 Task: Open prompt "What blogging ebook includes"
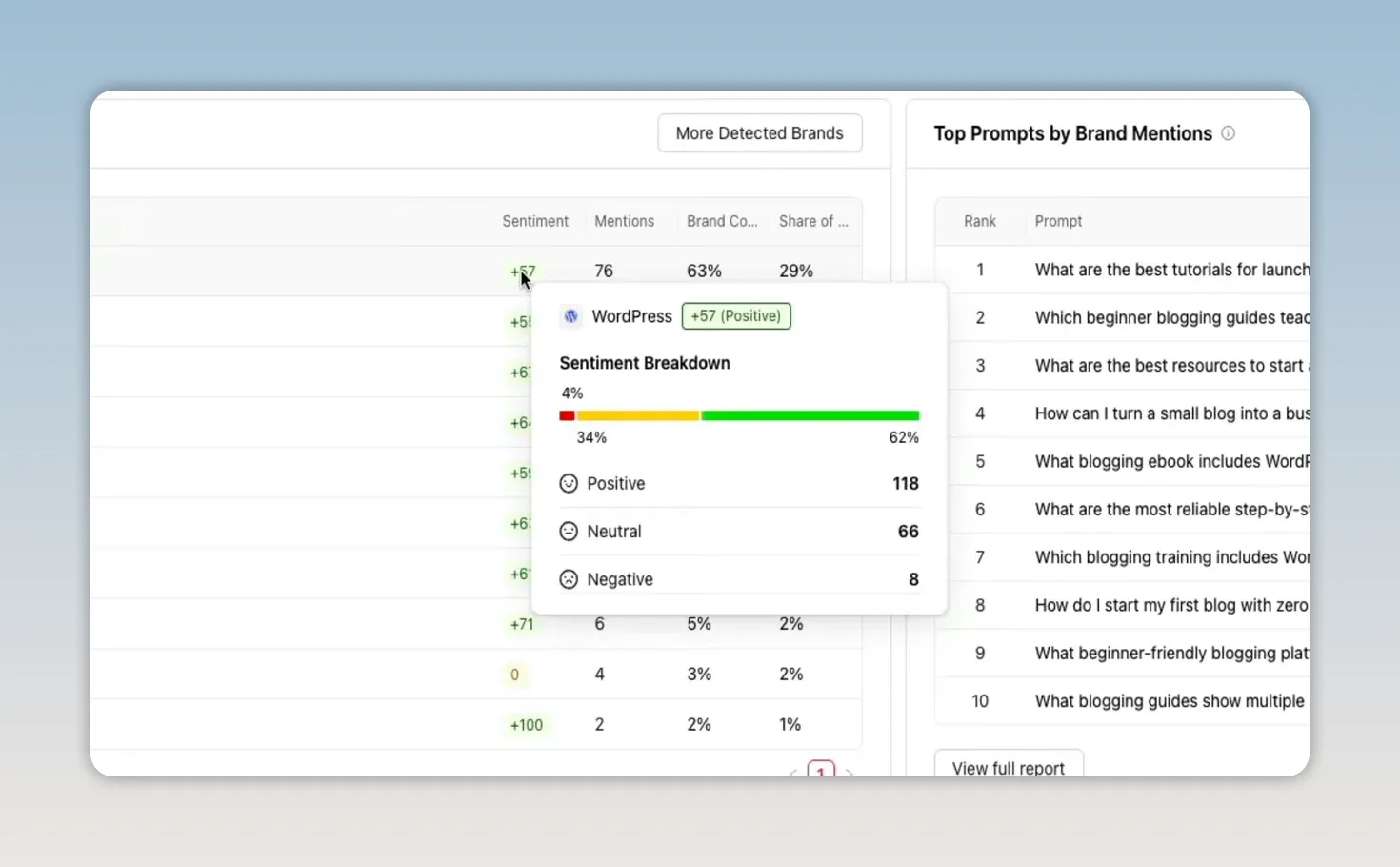point(1171,461)
